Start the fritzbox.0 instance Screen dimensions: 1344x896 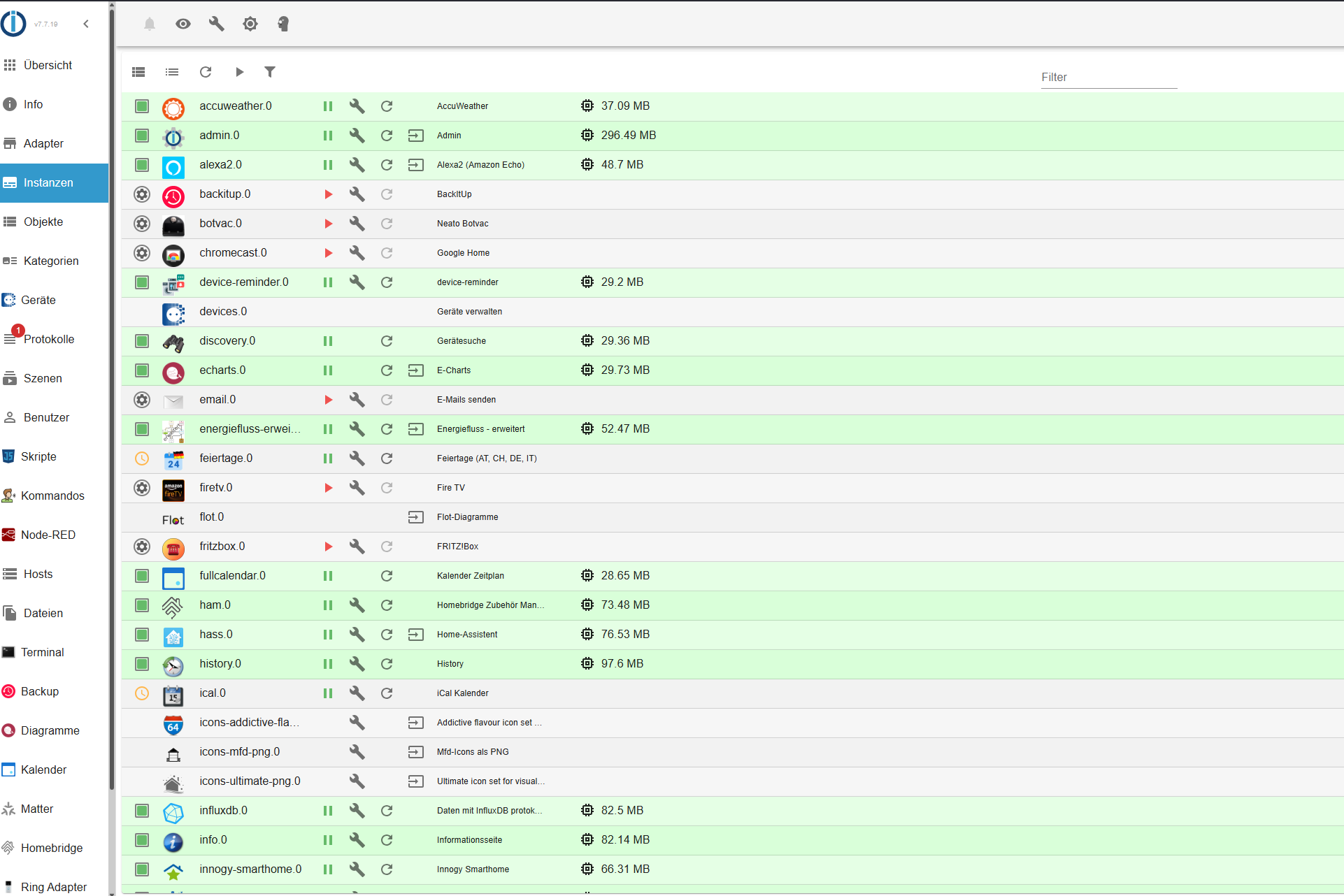pyautogui.click(x=328, y=546)
